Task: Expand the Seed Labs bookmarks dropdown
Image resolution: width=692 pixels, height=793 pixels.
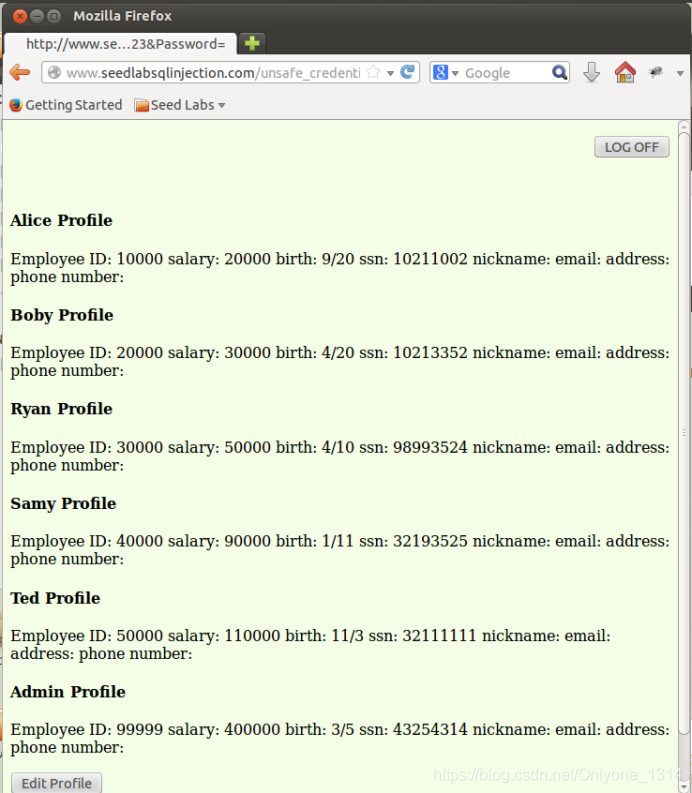Action: tap(222, 106)
